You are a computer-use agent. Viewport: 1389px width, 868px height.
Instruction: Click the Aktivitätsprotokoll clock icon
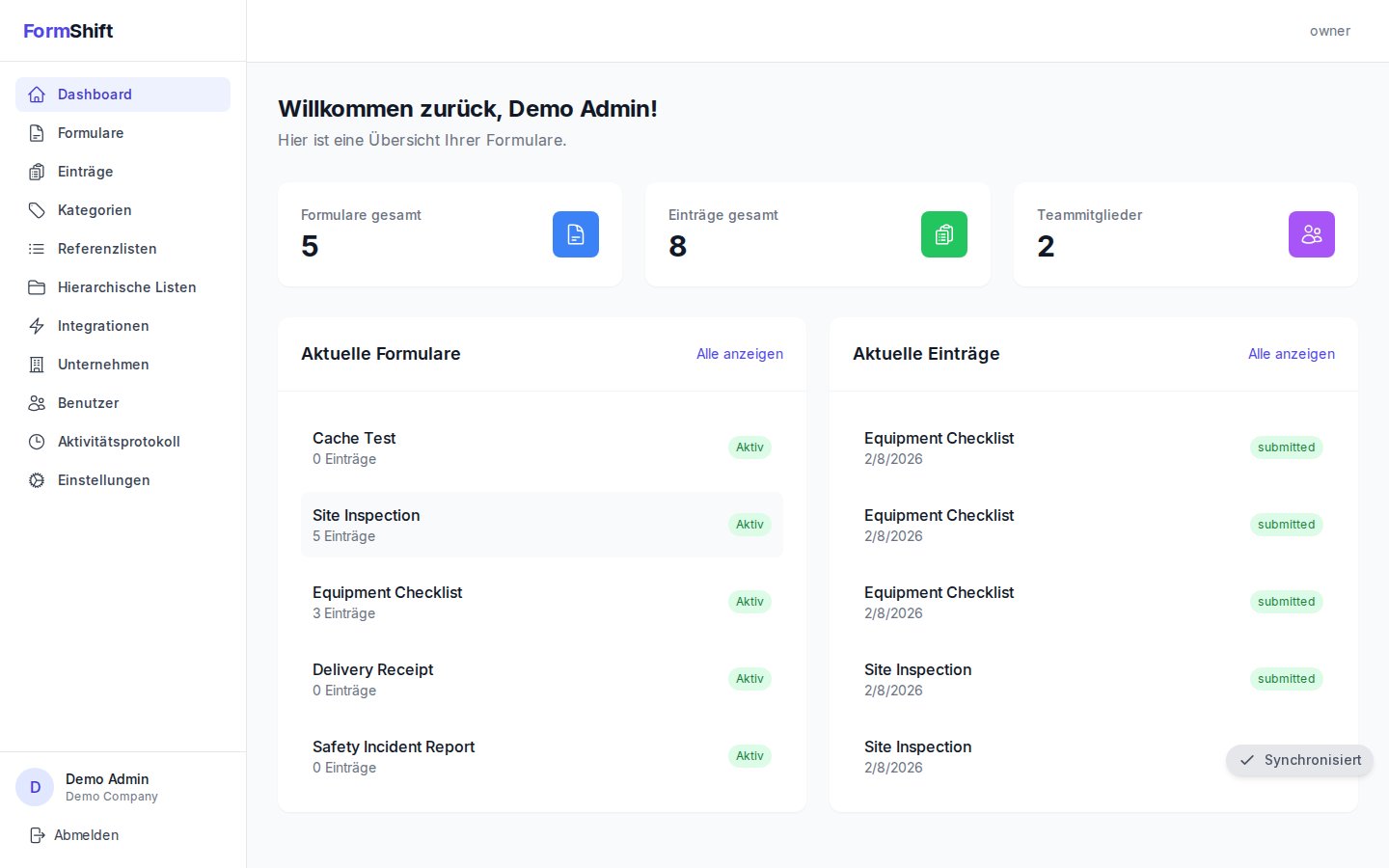pos(37,441)
